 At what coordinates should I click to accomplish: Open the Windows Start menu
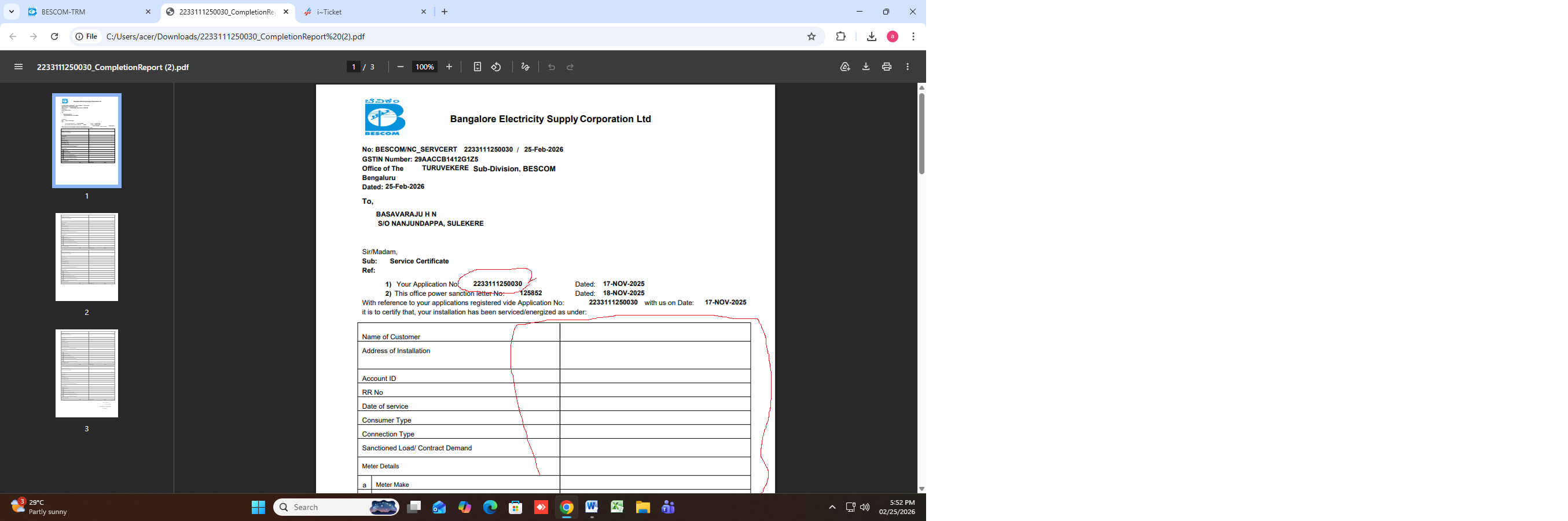tap(258, 507)
